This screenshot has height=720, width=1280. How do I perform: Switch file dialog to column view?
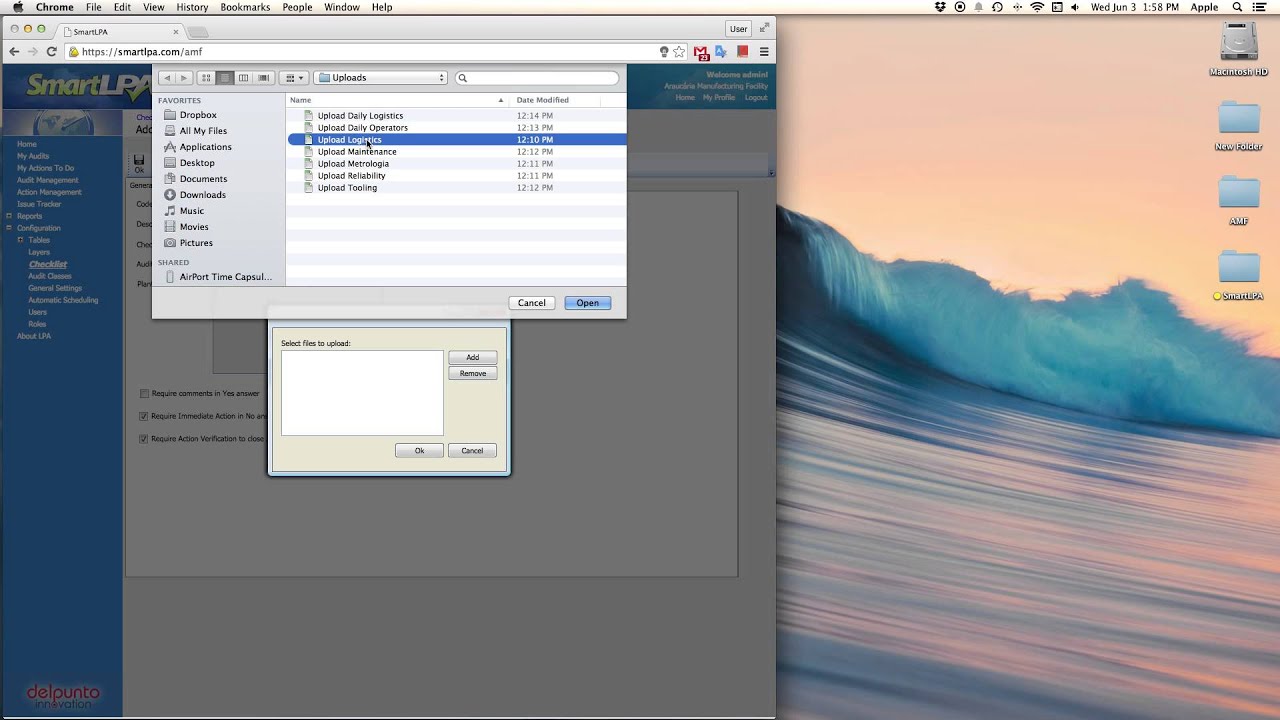243,78
